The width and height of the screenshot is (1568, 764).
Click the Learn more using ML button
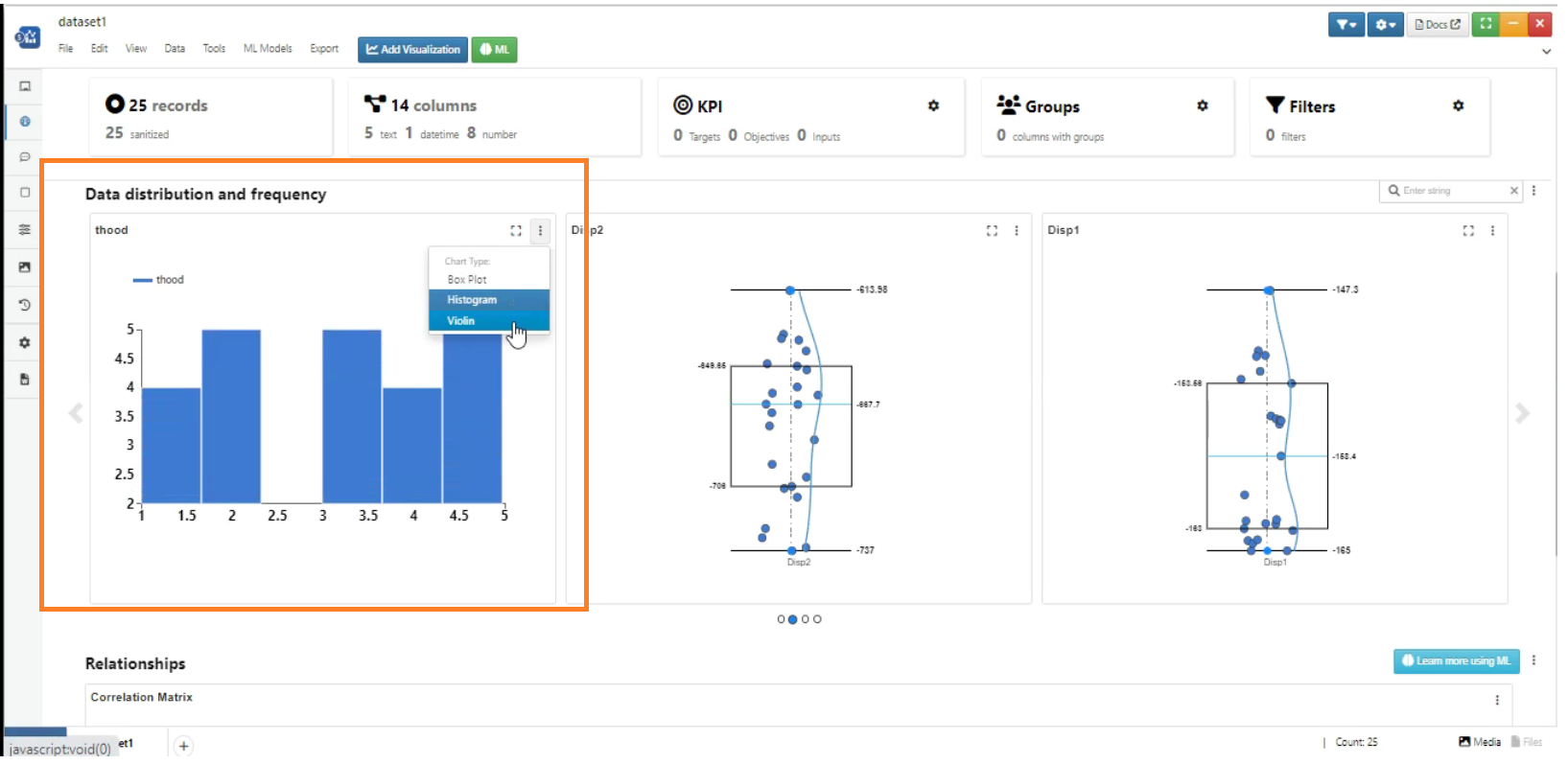pos(1456,660)
